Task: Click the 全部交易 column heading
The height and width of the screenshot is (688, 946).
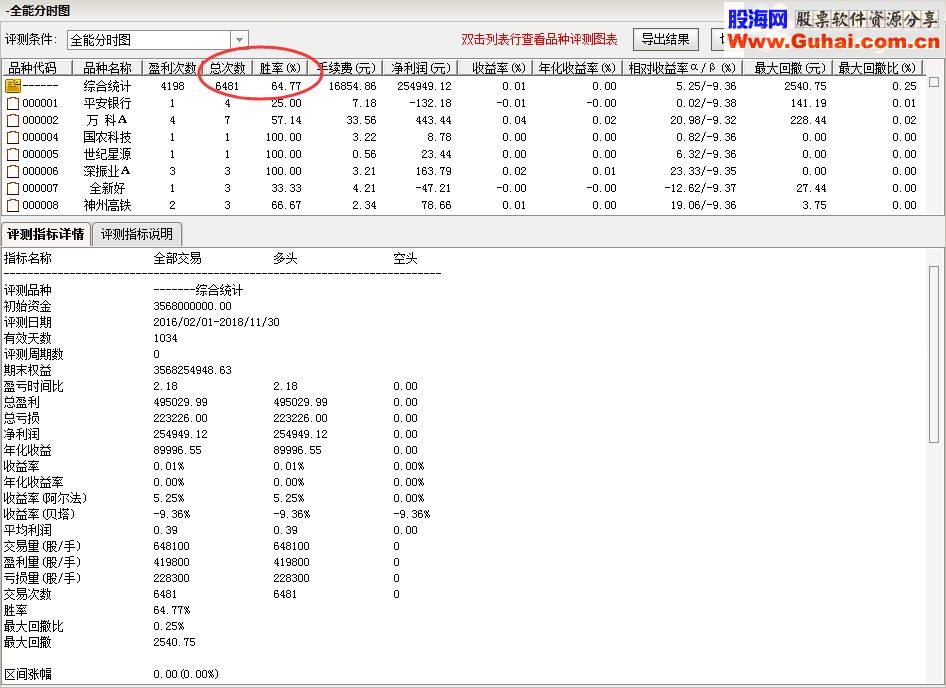Action: tap(177, 259)
